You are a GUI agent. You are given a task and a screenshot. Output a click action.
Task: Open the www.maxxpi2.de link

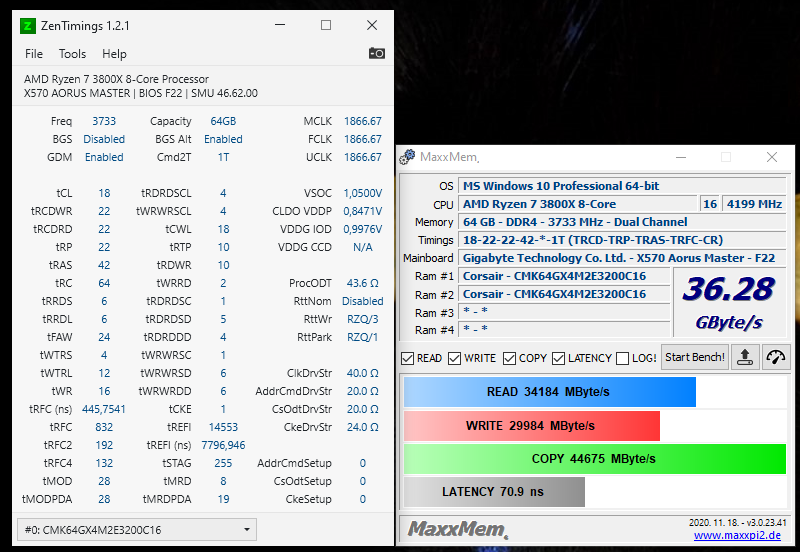737,535
